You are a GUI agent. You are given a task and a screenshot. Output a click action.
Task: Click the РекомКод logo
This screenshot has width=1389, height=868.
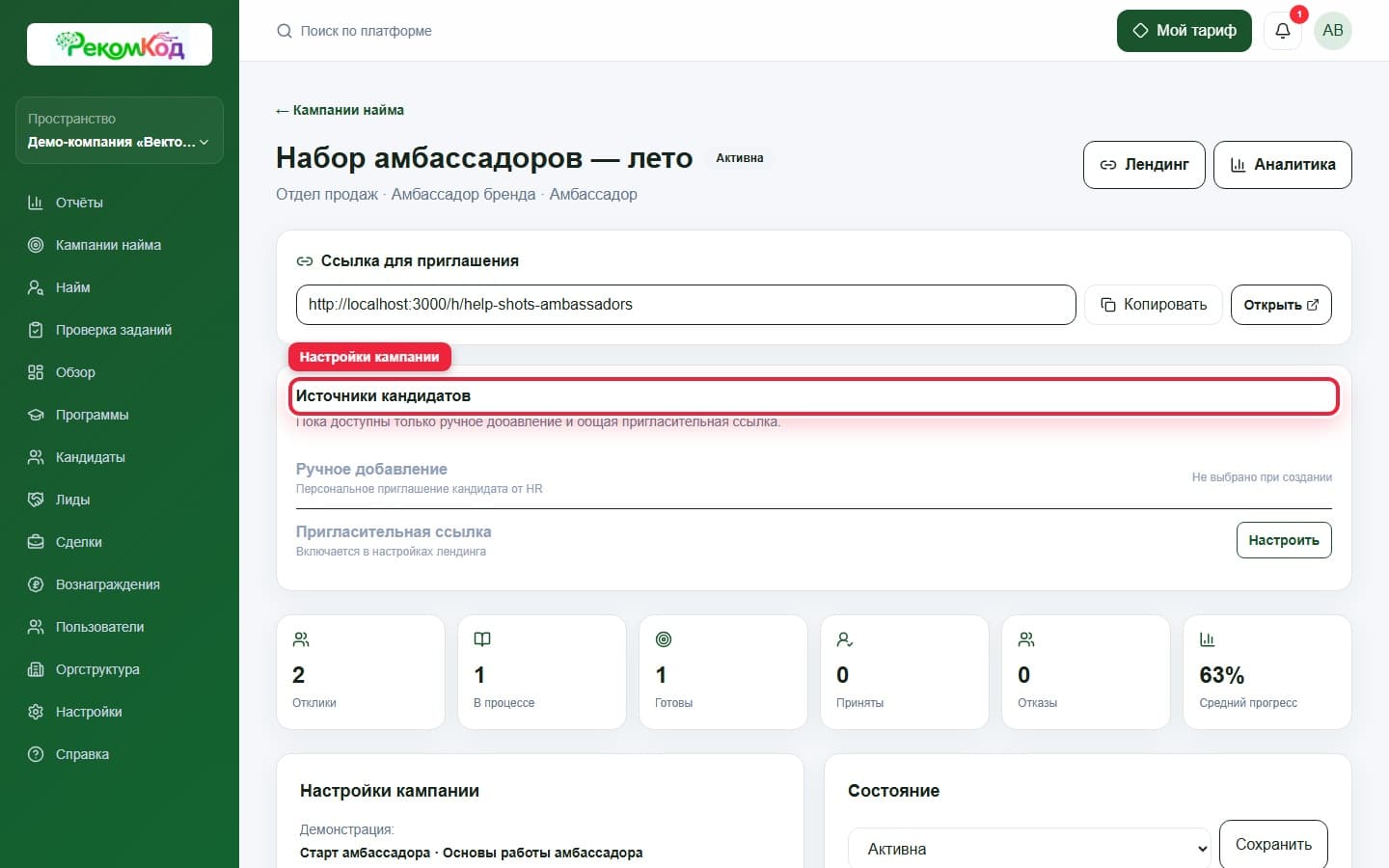click(x=120, y=44)
